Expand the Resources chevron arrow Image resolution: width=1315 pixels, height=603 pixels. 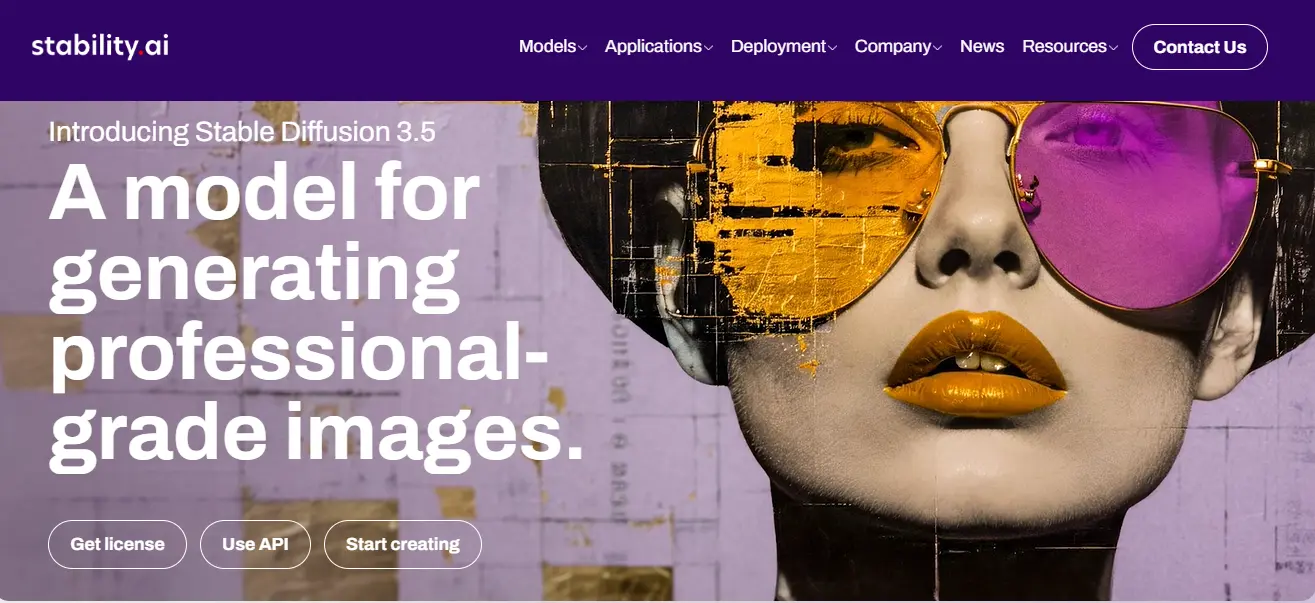(x=1113, y=47)
